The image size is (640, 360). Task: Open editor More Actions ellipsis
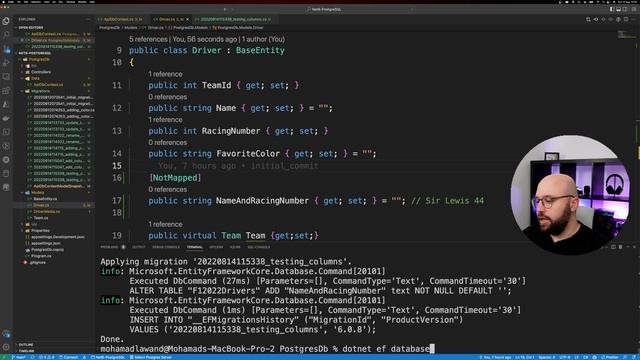(x=633, y=19)
